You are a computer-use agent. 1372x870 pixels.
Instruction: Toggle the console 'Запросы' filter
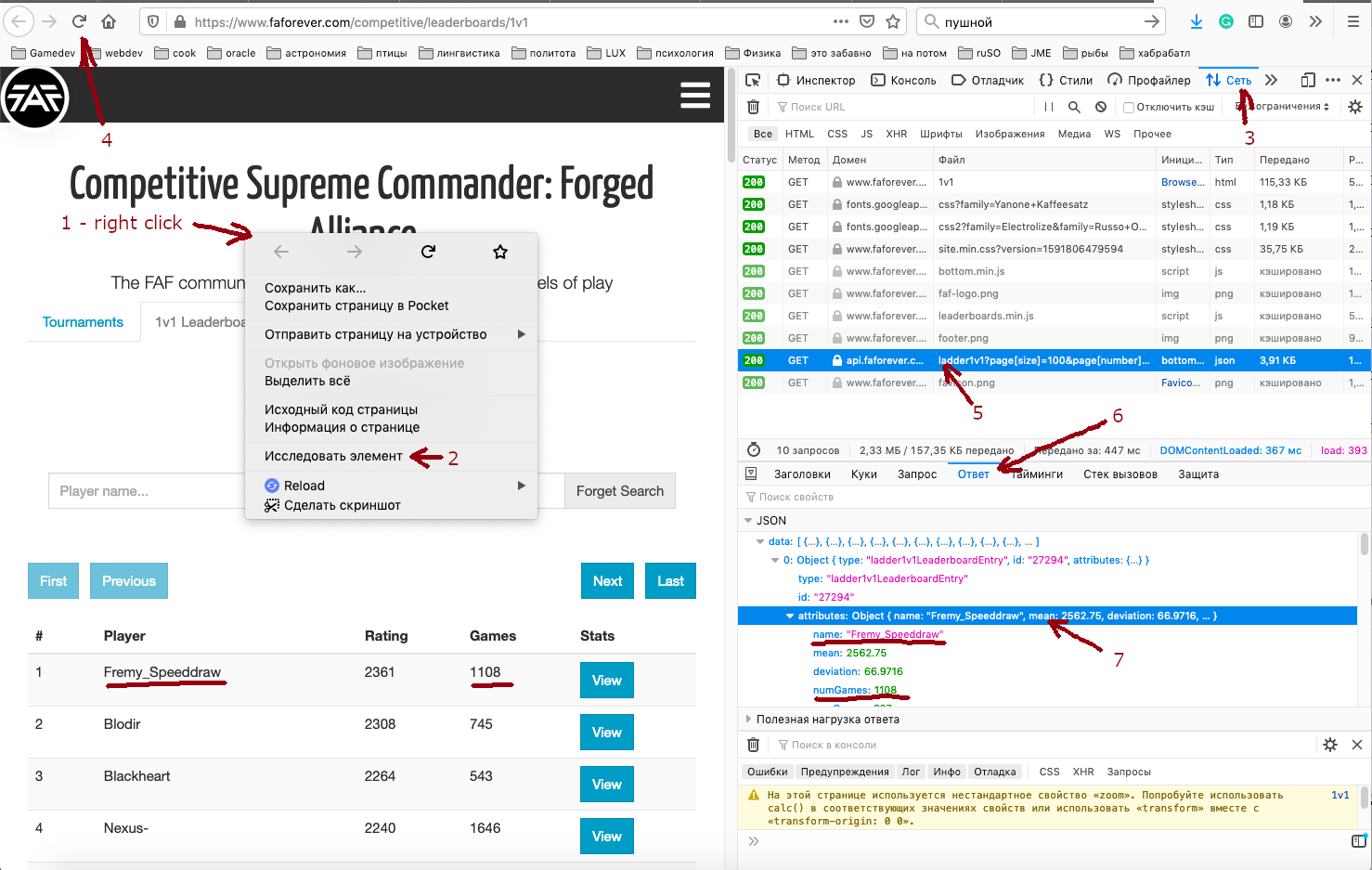tap(1129, 772)
